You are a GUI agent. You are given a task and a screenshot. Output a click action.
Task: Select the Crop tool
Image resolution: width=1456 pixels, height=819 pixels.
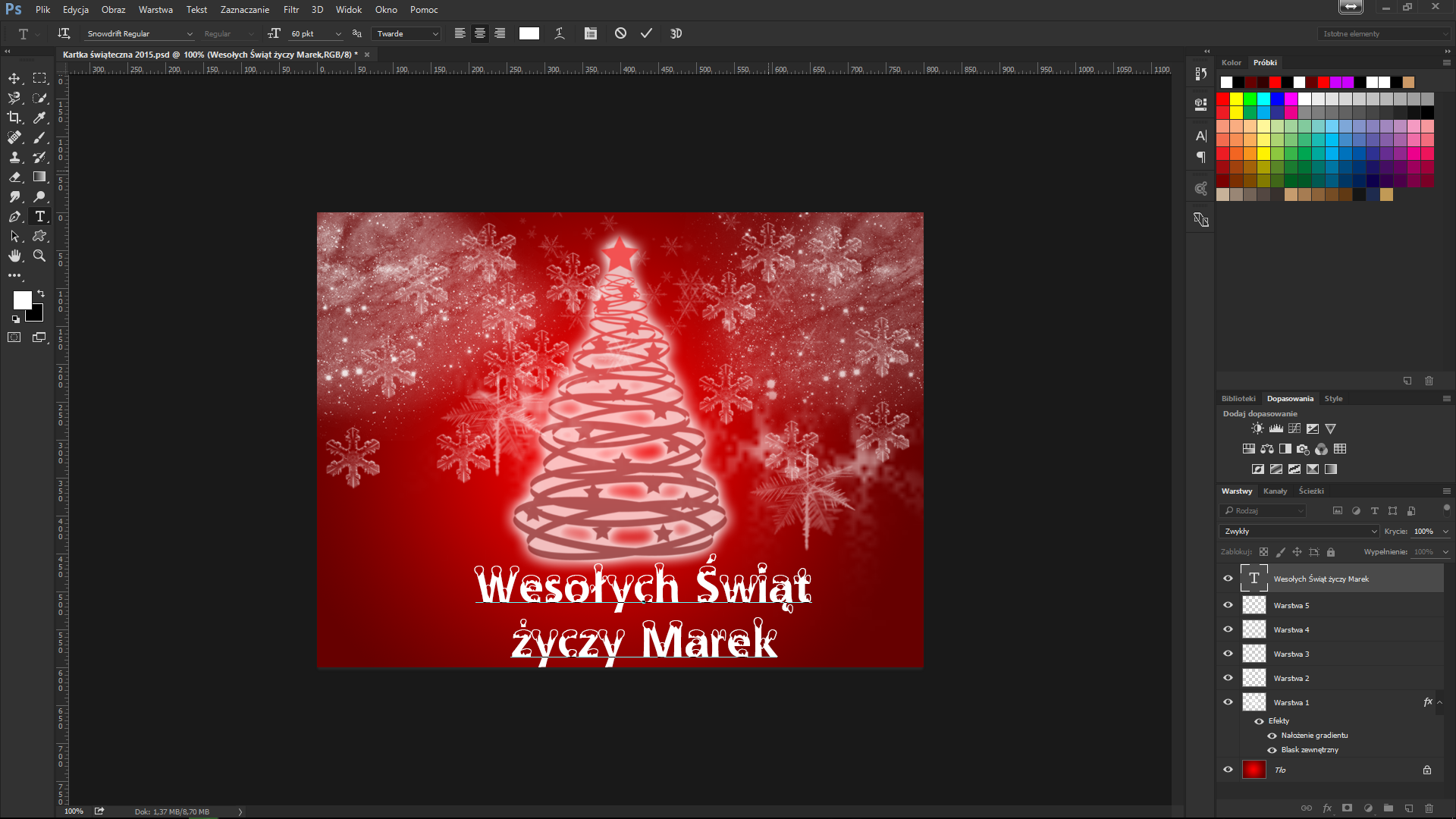(x=14, y=118)
